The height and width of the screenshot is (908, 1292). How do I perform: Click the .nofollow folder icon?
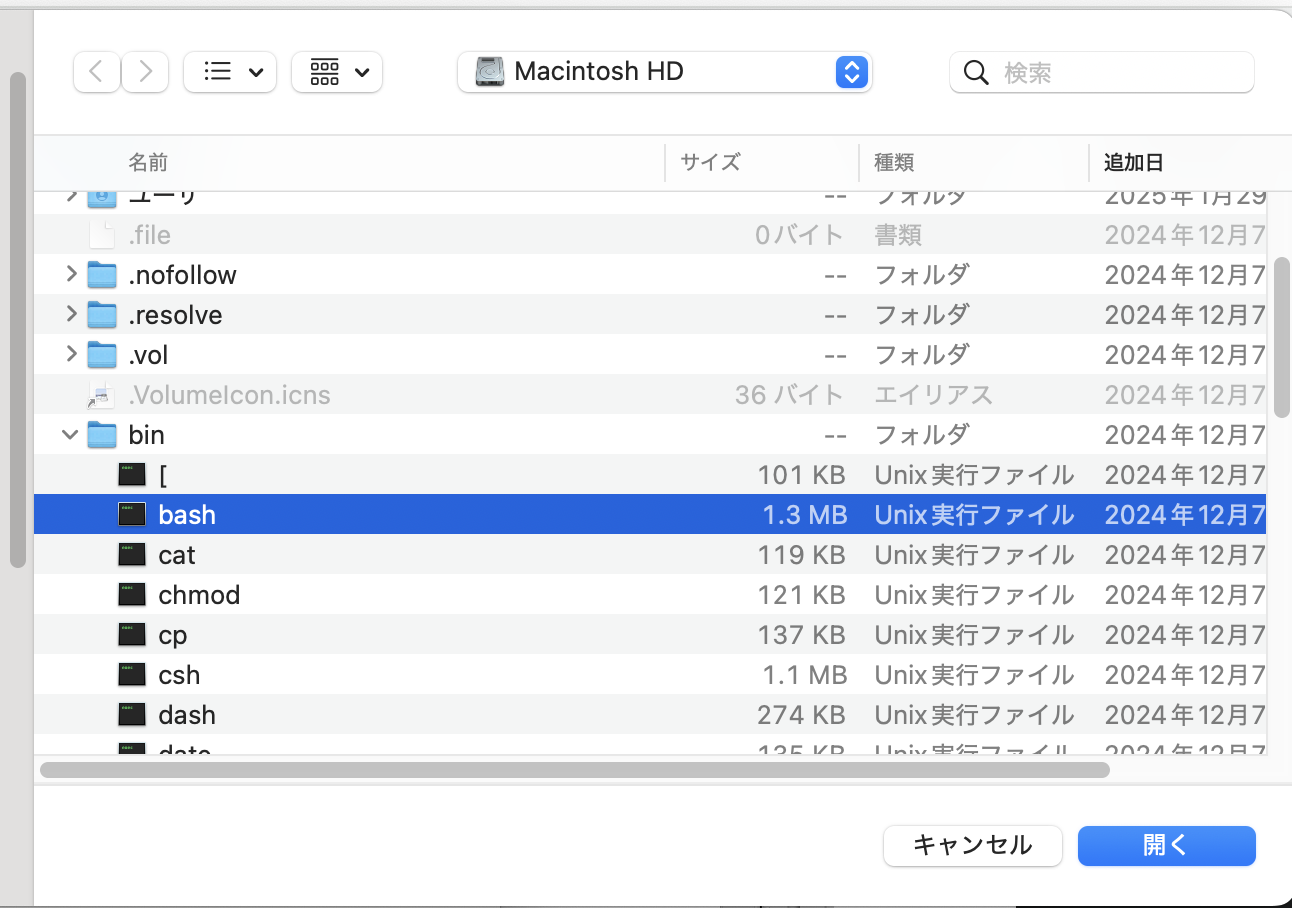[x=102, y=274]
